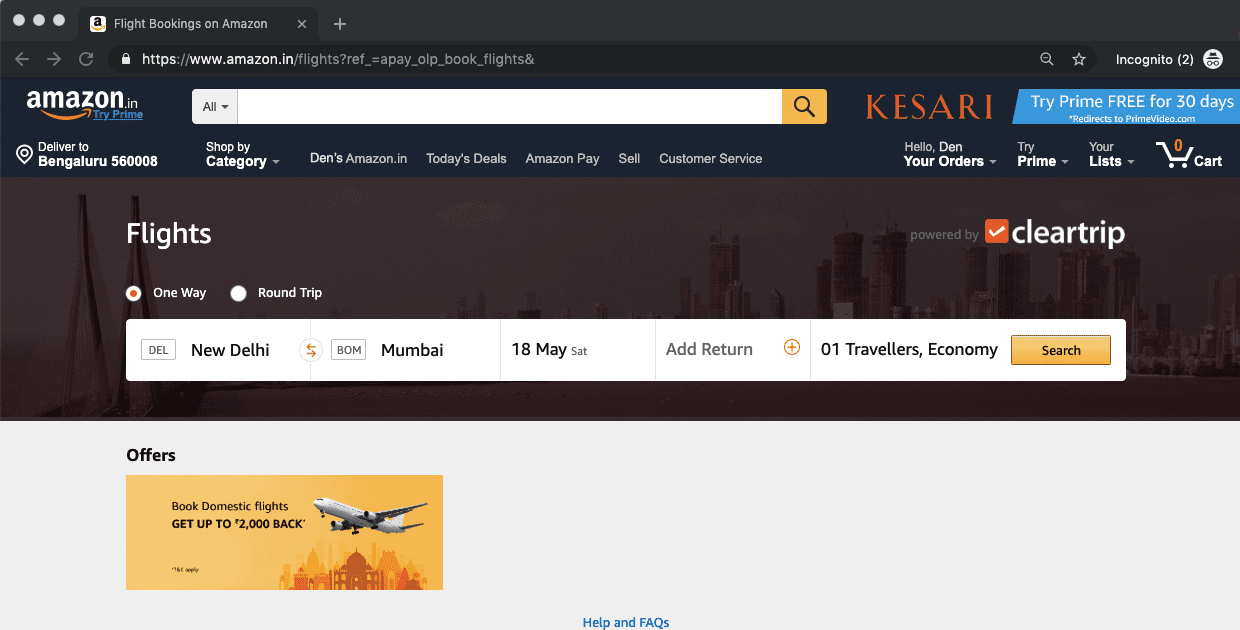Click the Amazon.in logo
The width and height of the screenshot is (1240, 630).
click(78, 103)
